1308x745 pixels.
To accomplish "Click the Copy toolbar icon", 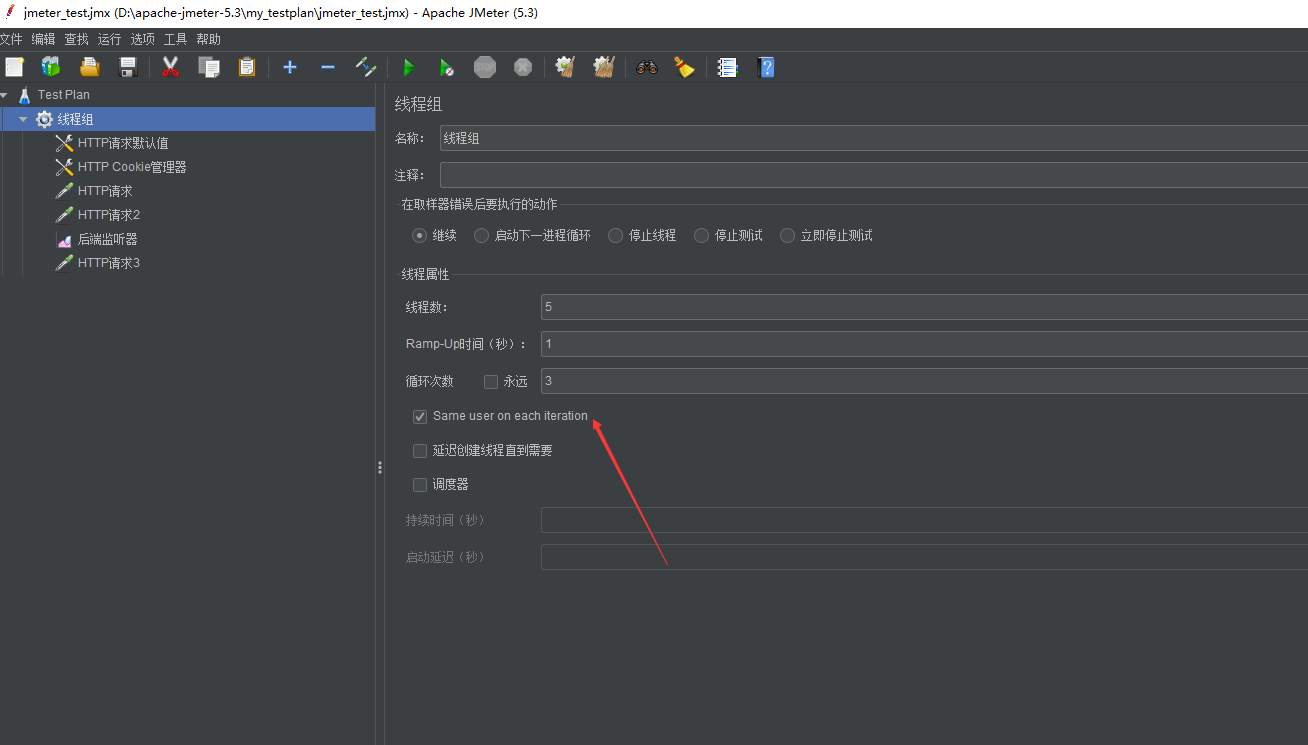I will coord(209,67).
